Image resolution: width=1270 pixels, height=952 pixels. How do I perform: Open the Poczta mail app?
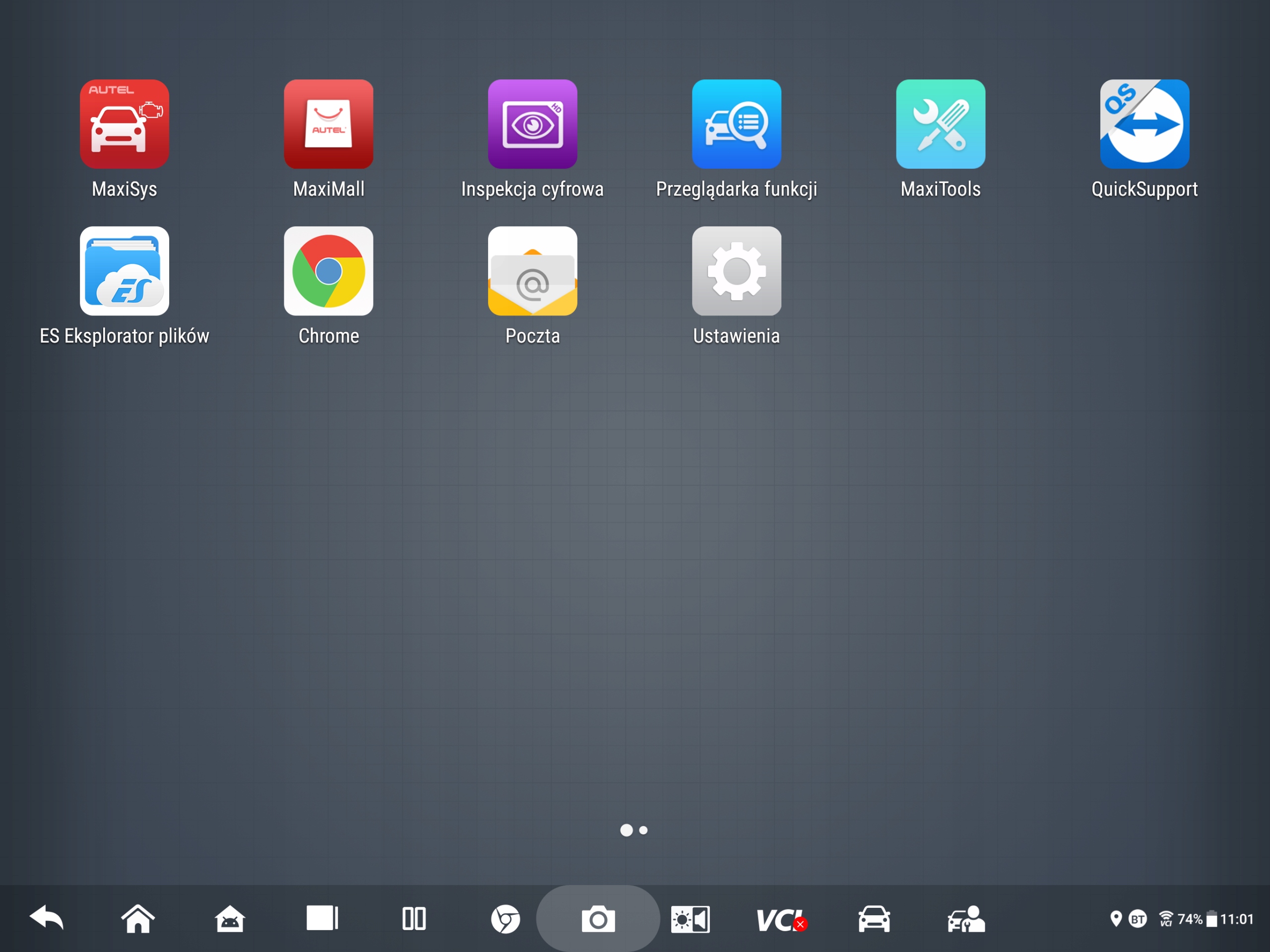pyautogui.click(x=532, y=270)
